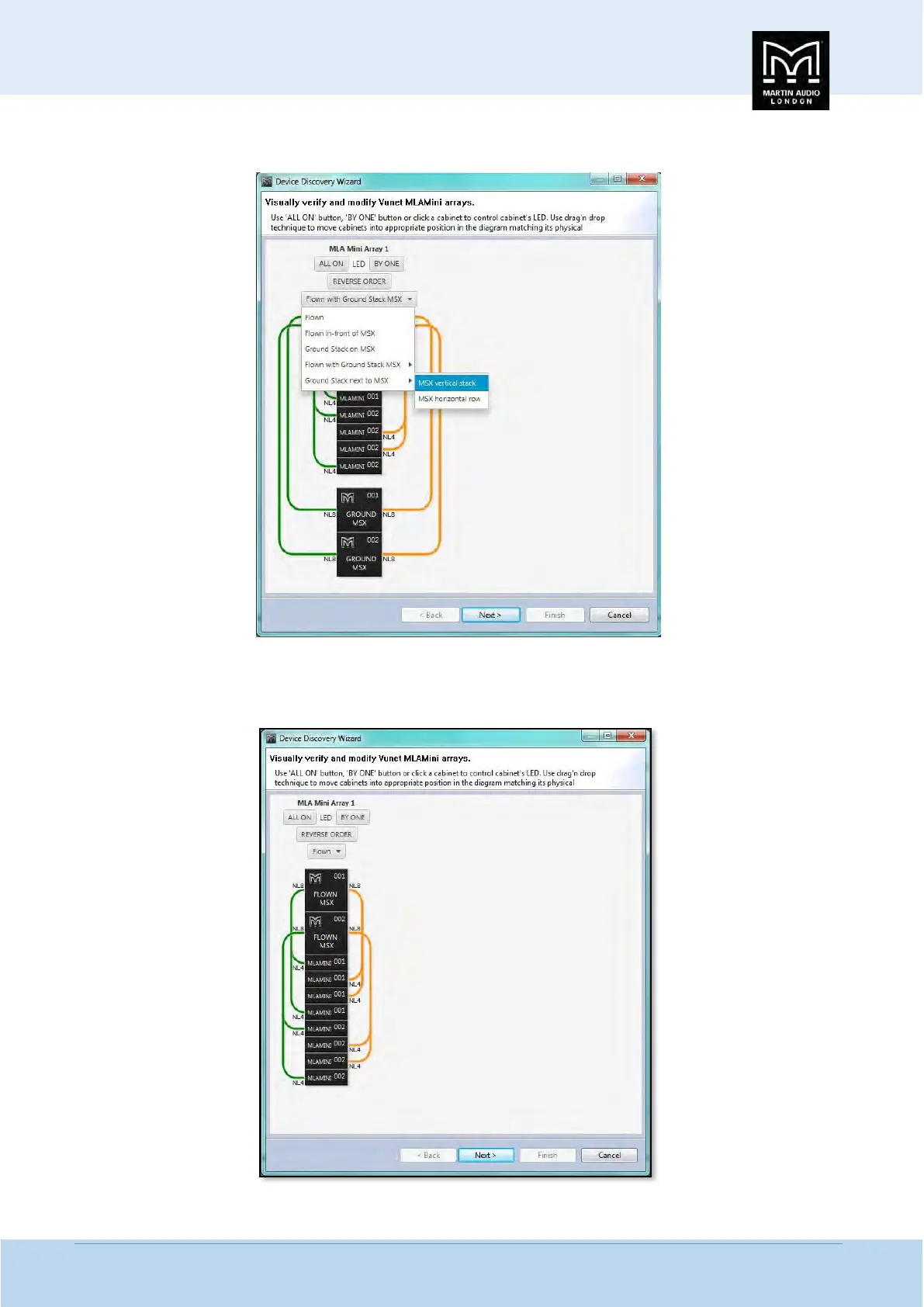Select the FLOWN MSX 002 cabinet

point(326,933)
